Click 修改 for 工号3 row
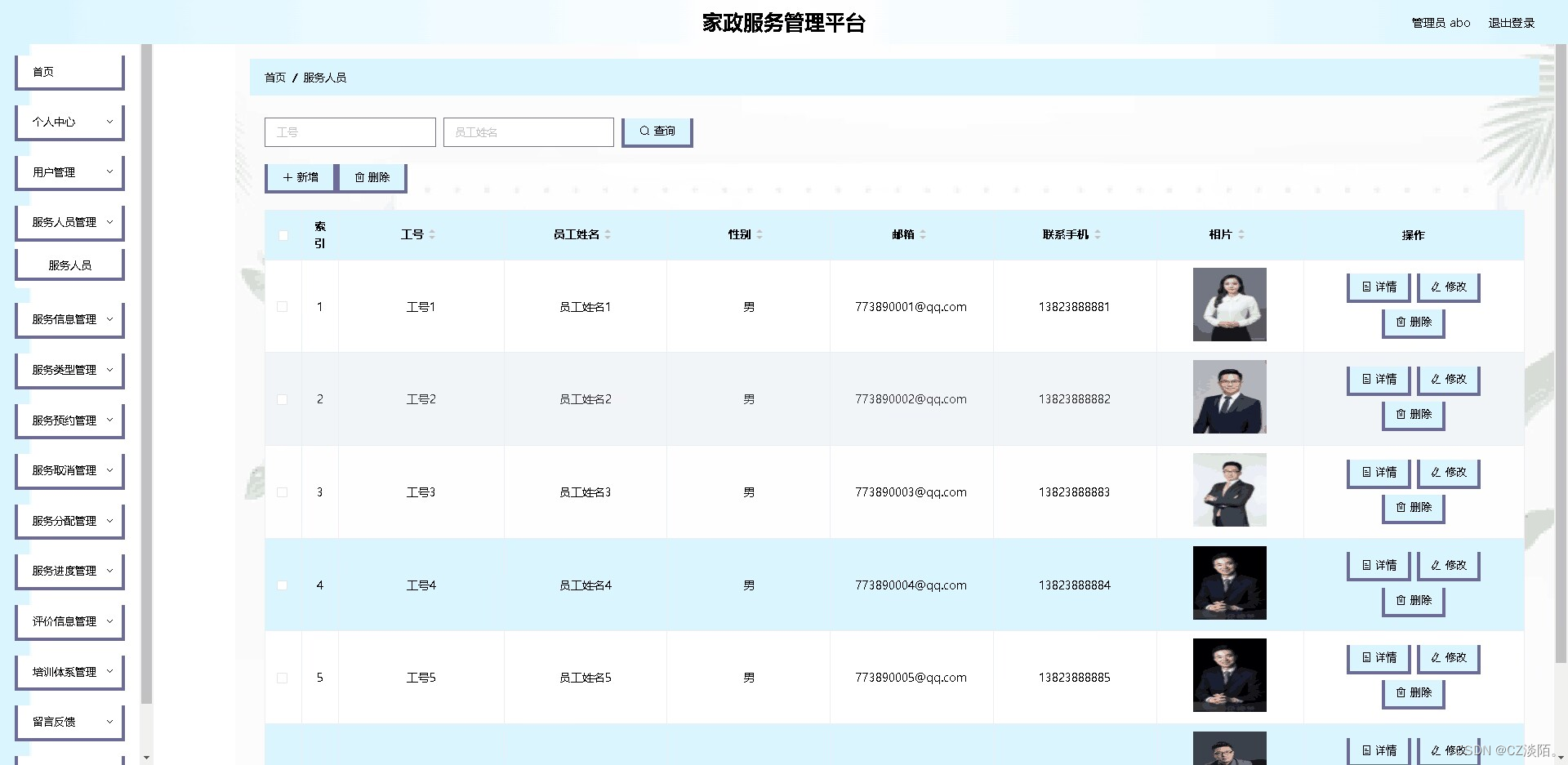This screenshot has width=1568, height=765. 1448,472
